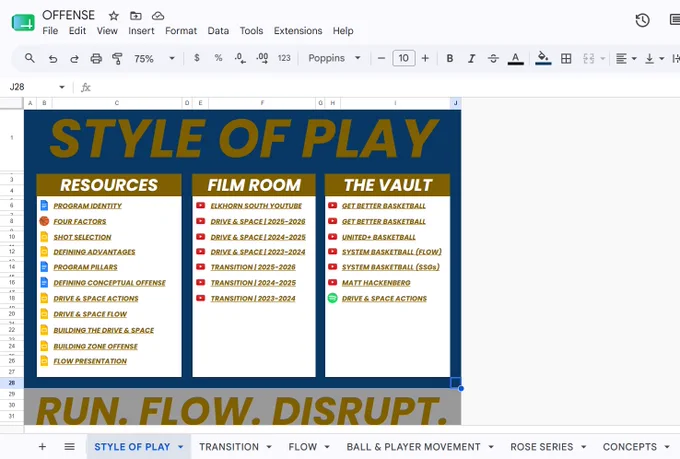The width and height of the screenshot is (680, 459).
Task: Undo the last action
Action: pos(52,58)
